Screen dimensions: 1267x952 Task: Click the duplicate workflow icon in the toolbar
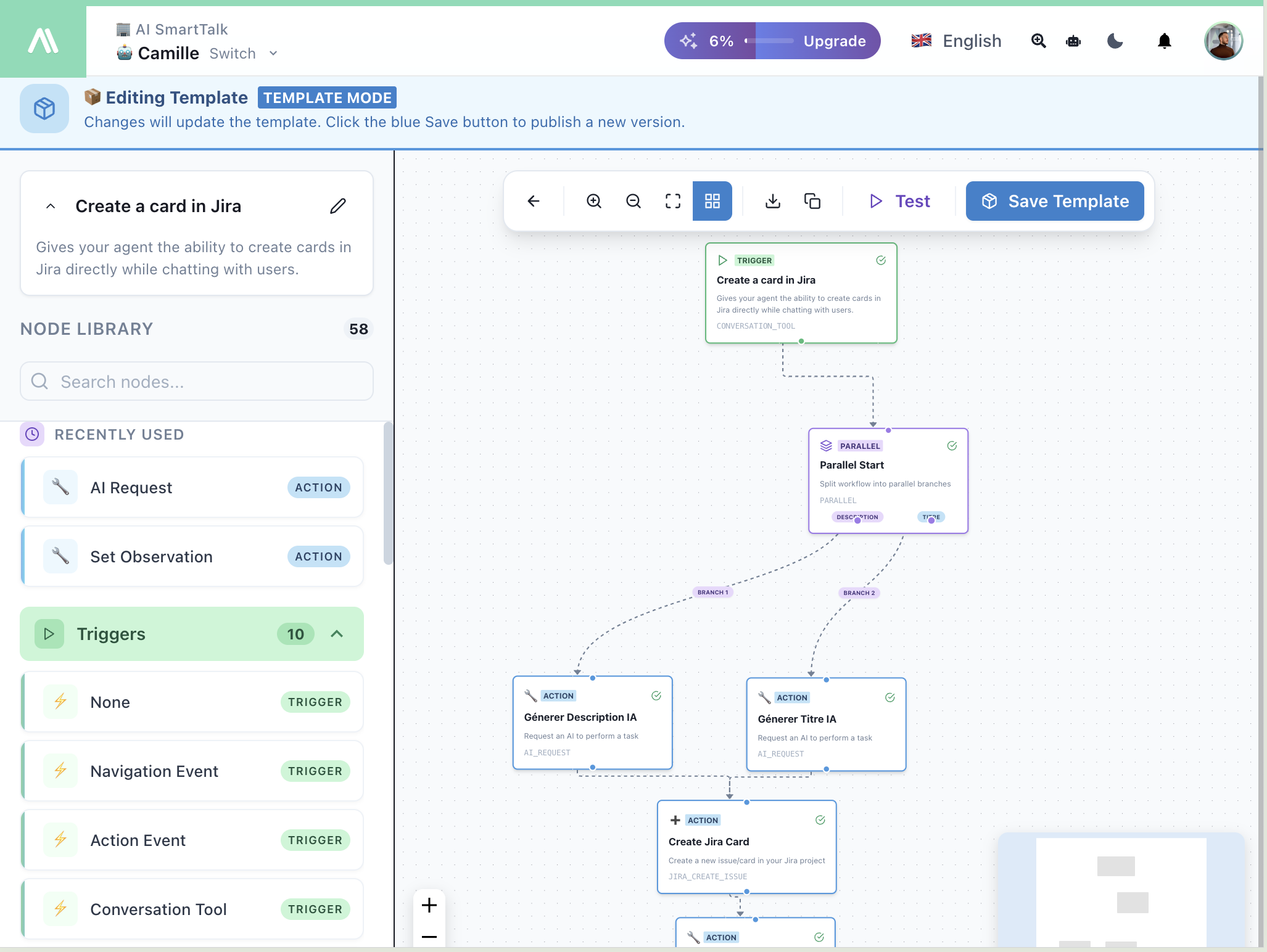(812, 201)
